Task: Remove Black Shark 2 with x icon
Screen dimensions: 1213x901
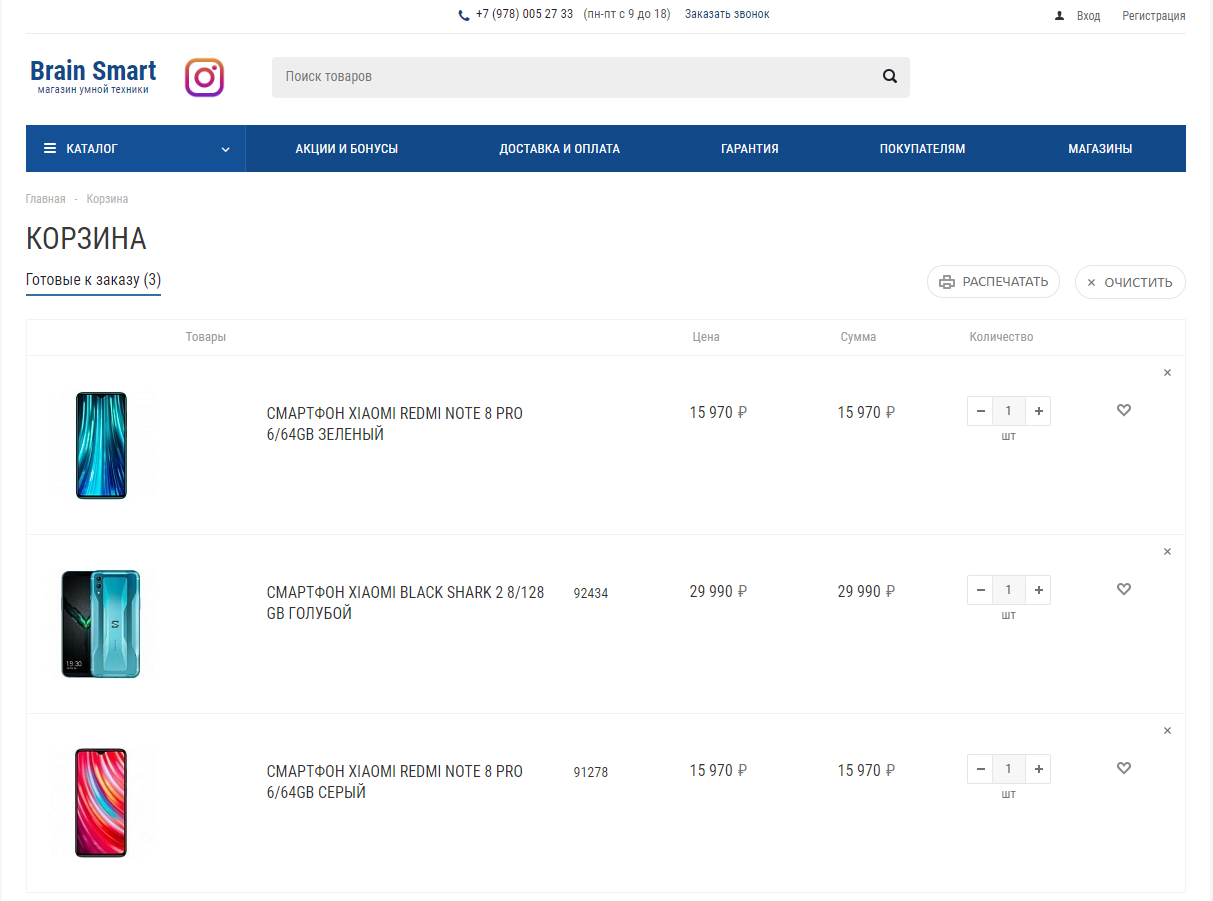Action: (x=1167, y=552)
